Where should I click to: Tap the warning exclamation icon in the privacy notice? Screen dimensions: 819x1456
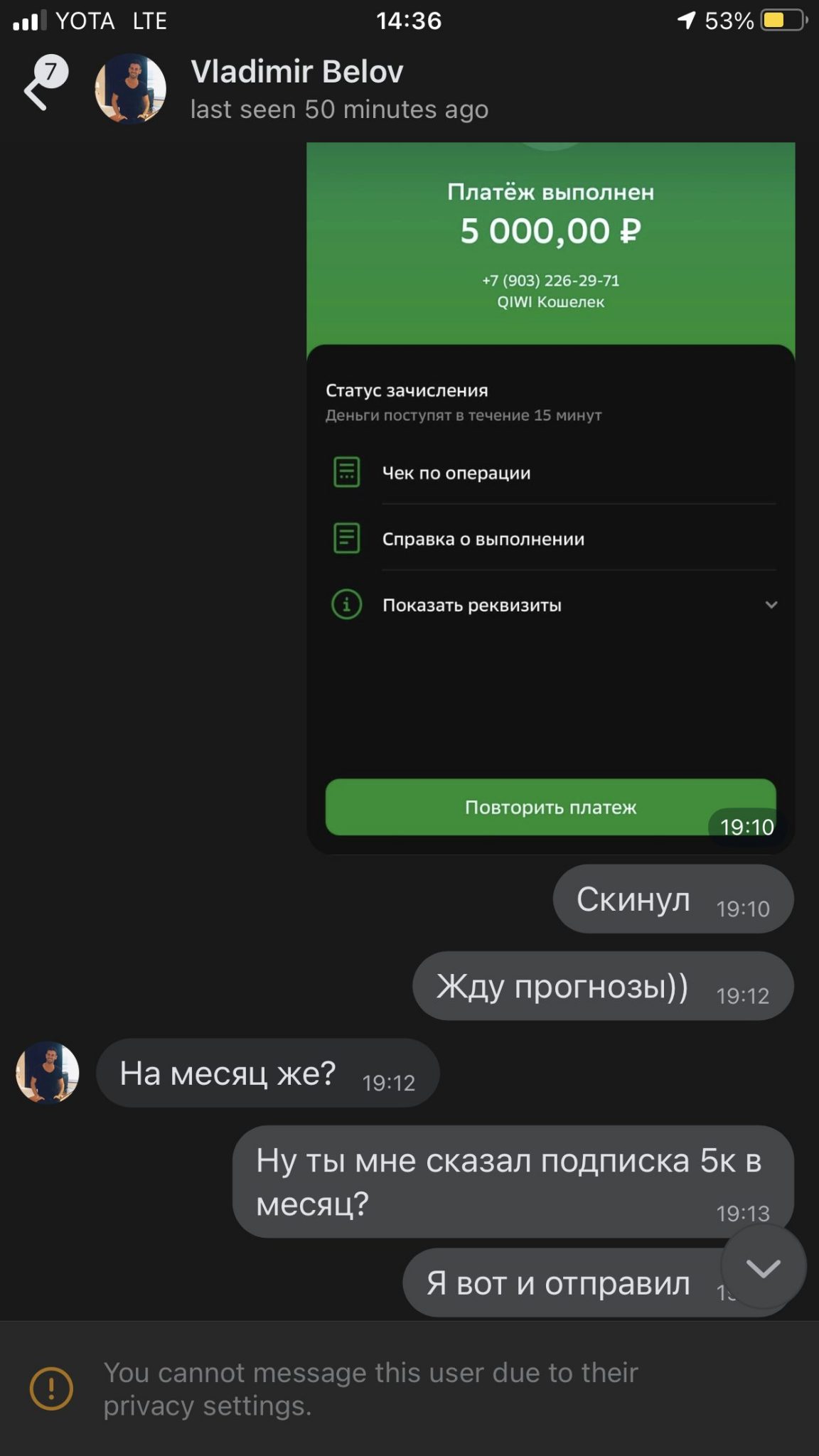coord(51,1388)
